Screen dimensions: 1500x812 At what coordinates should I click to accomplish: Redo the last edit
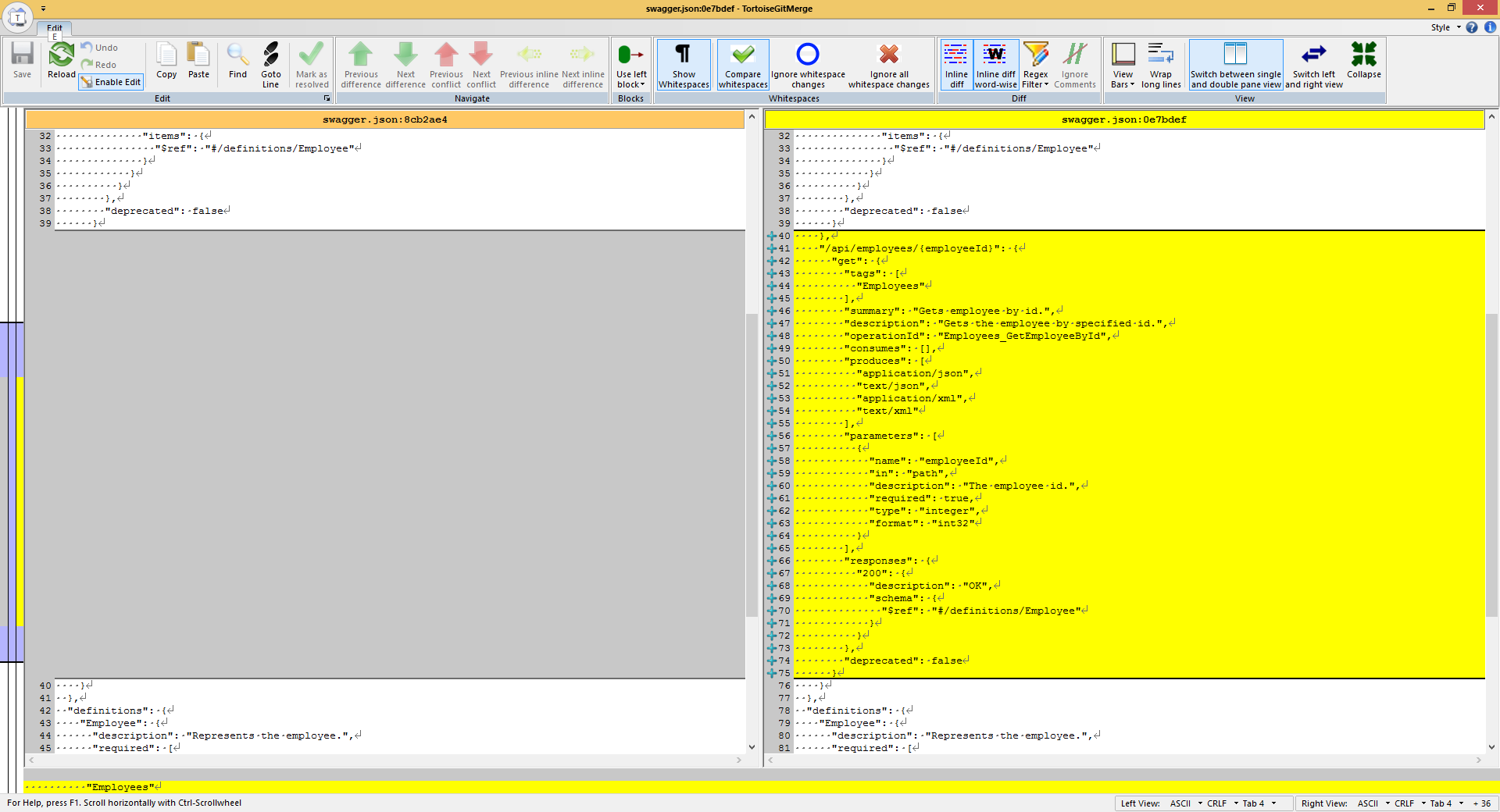tap(98, 65)
